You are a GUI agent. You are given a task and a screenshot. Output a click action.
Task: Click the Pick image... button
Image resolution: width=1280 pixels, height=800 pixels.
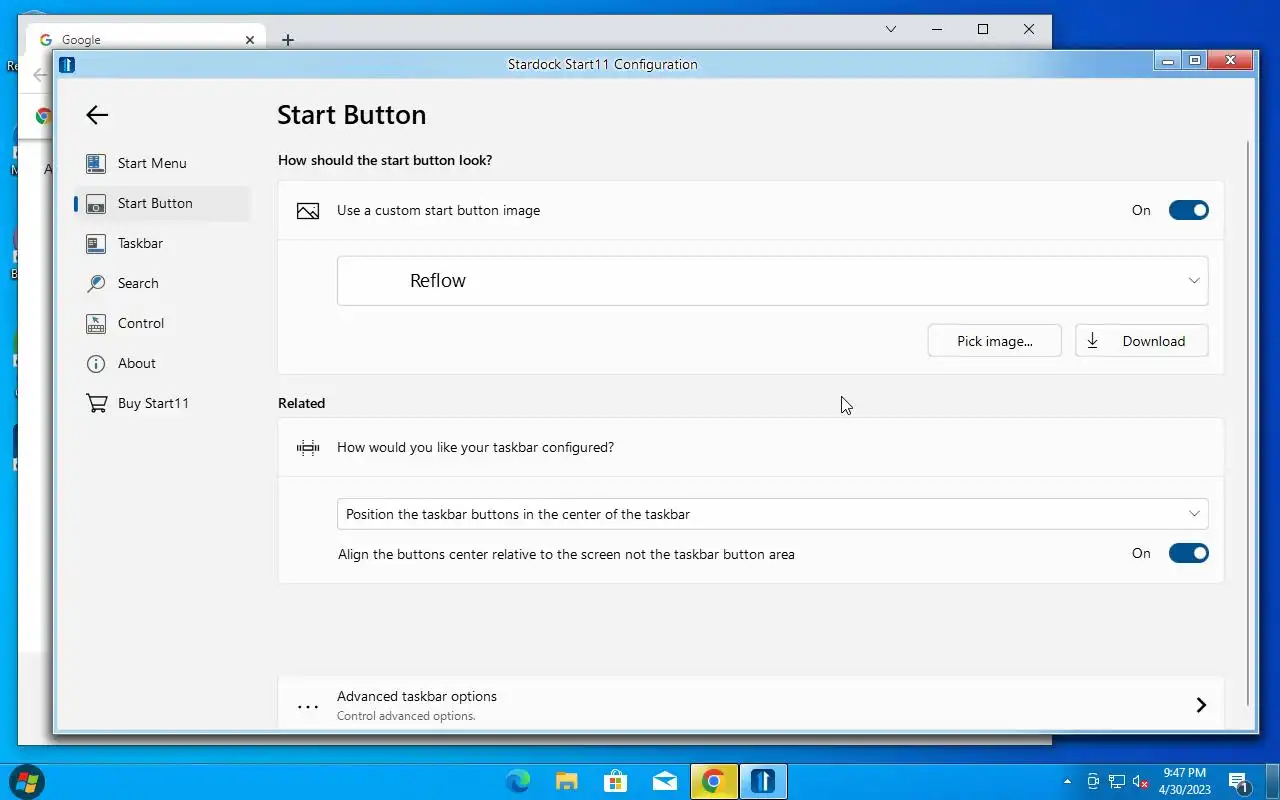[x=995, y=341]
